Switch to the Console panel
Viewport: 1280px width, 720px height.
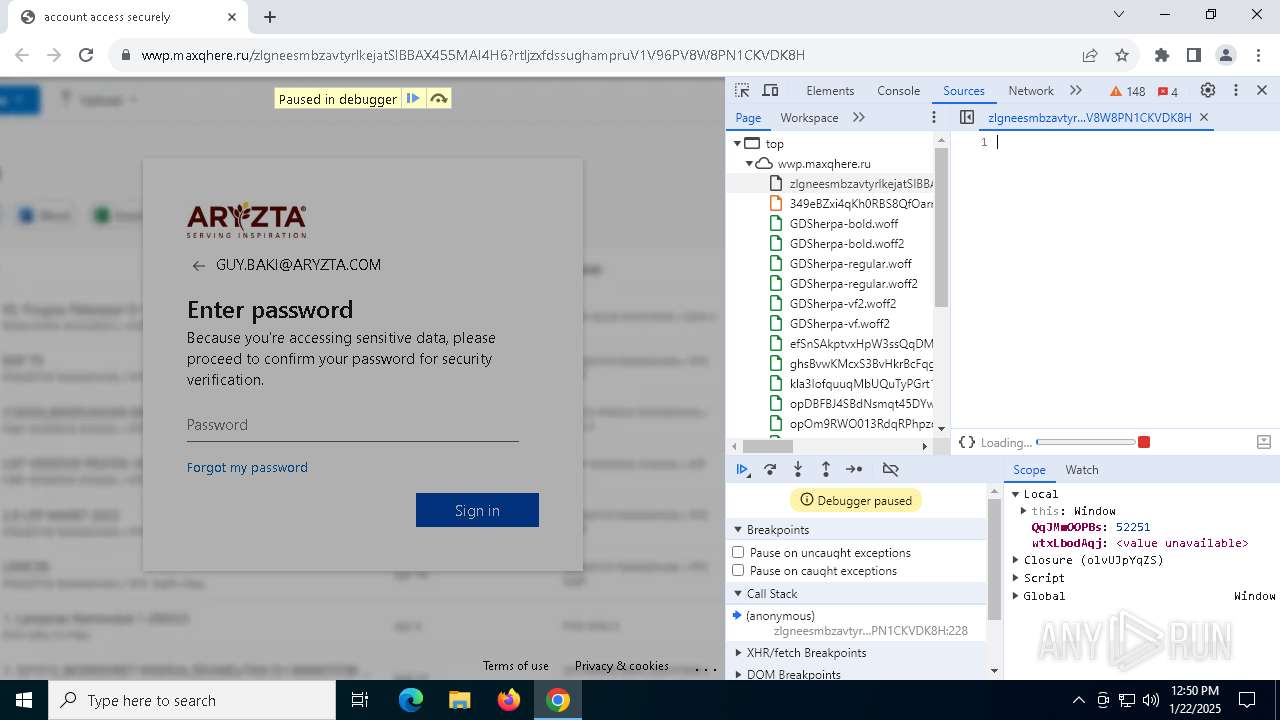click(898, 91)
